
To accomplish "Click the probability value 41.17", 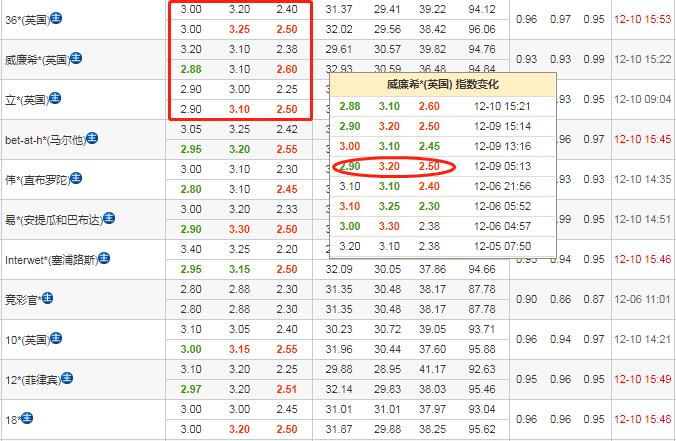I will coord(432,369).
